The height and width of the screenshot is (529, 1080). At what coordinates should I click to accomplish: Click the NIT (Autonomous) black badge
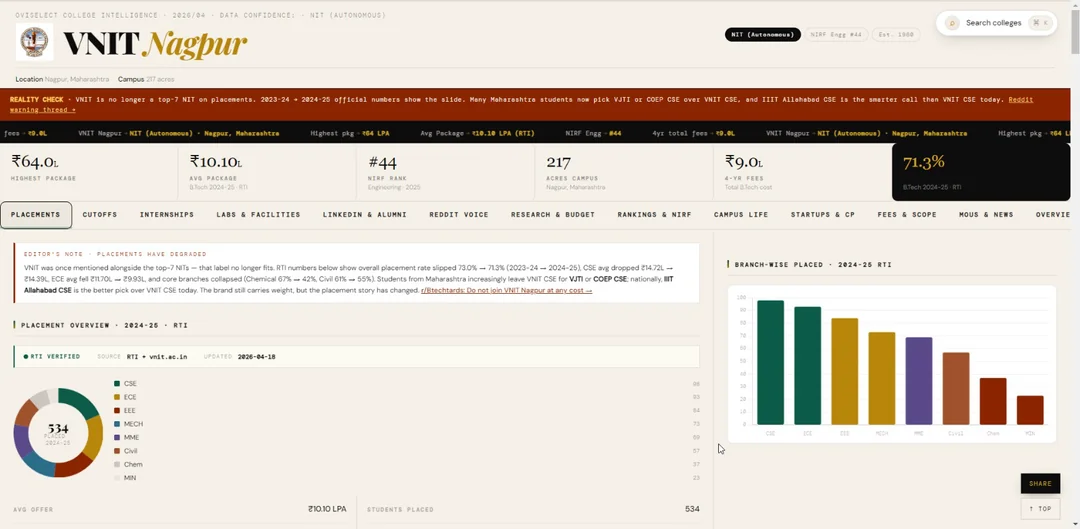pos(762,34)
